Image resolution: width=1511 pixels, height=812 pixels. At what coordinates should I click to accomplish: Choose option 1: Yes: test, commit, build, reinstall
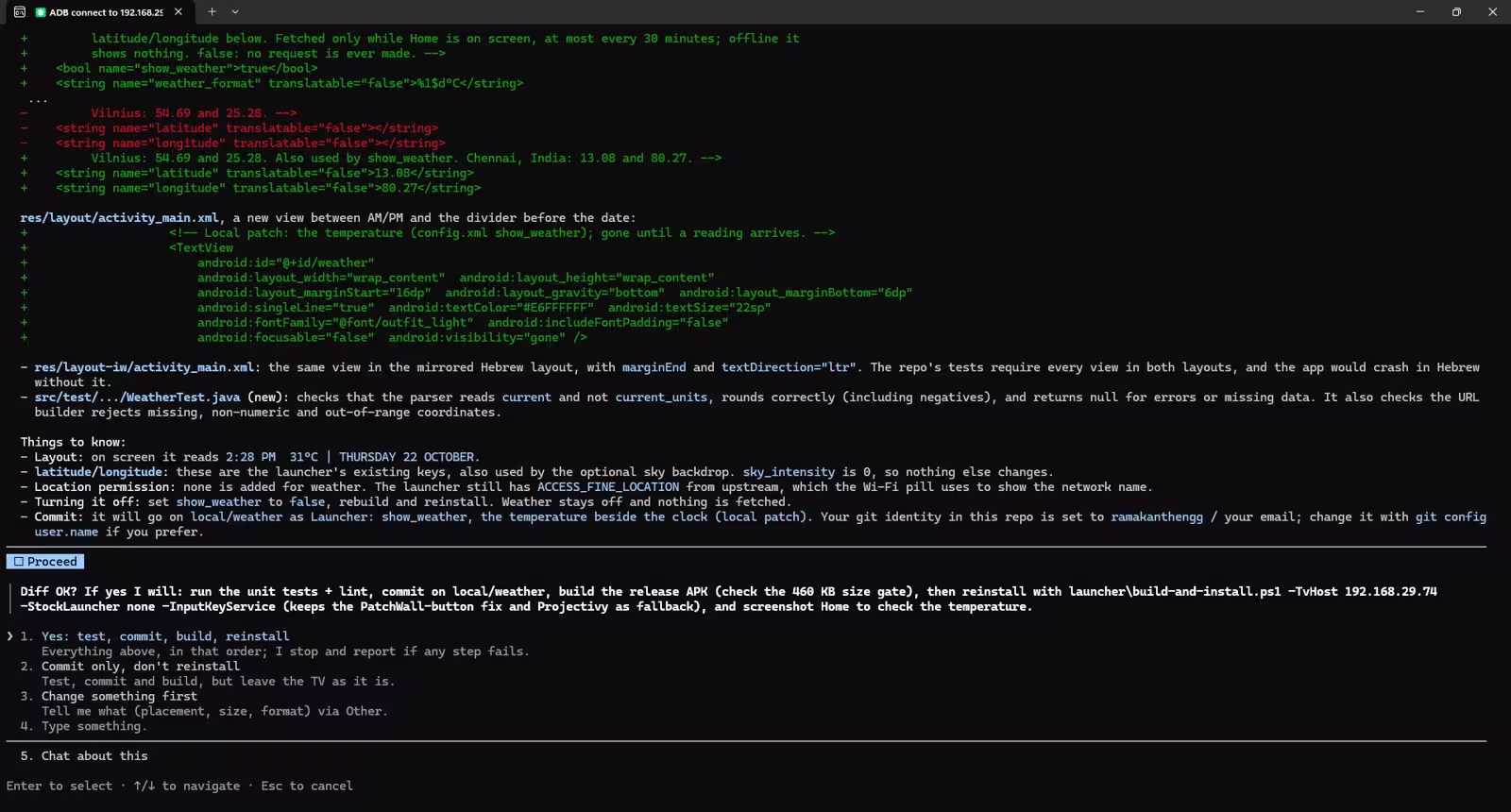pyautogui.click(x=165, y=636)
